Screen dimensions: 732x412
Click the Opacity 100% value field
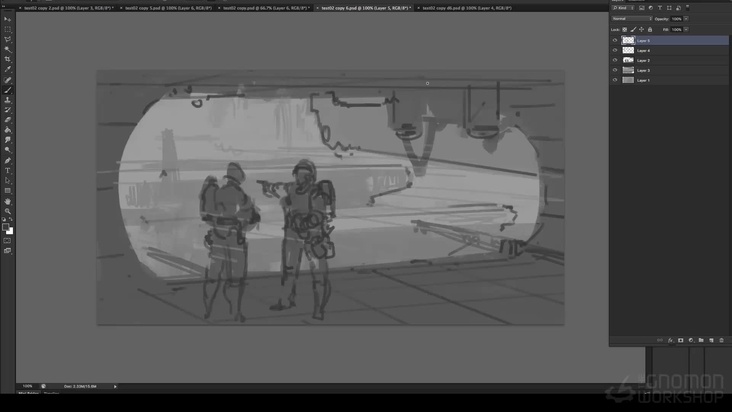pos(676,19)
